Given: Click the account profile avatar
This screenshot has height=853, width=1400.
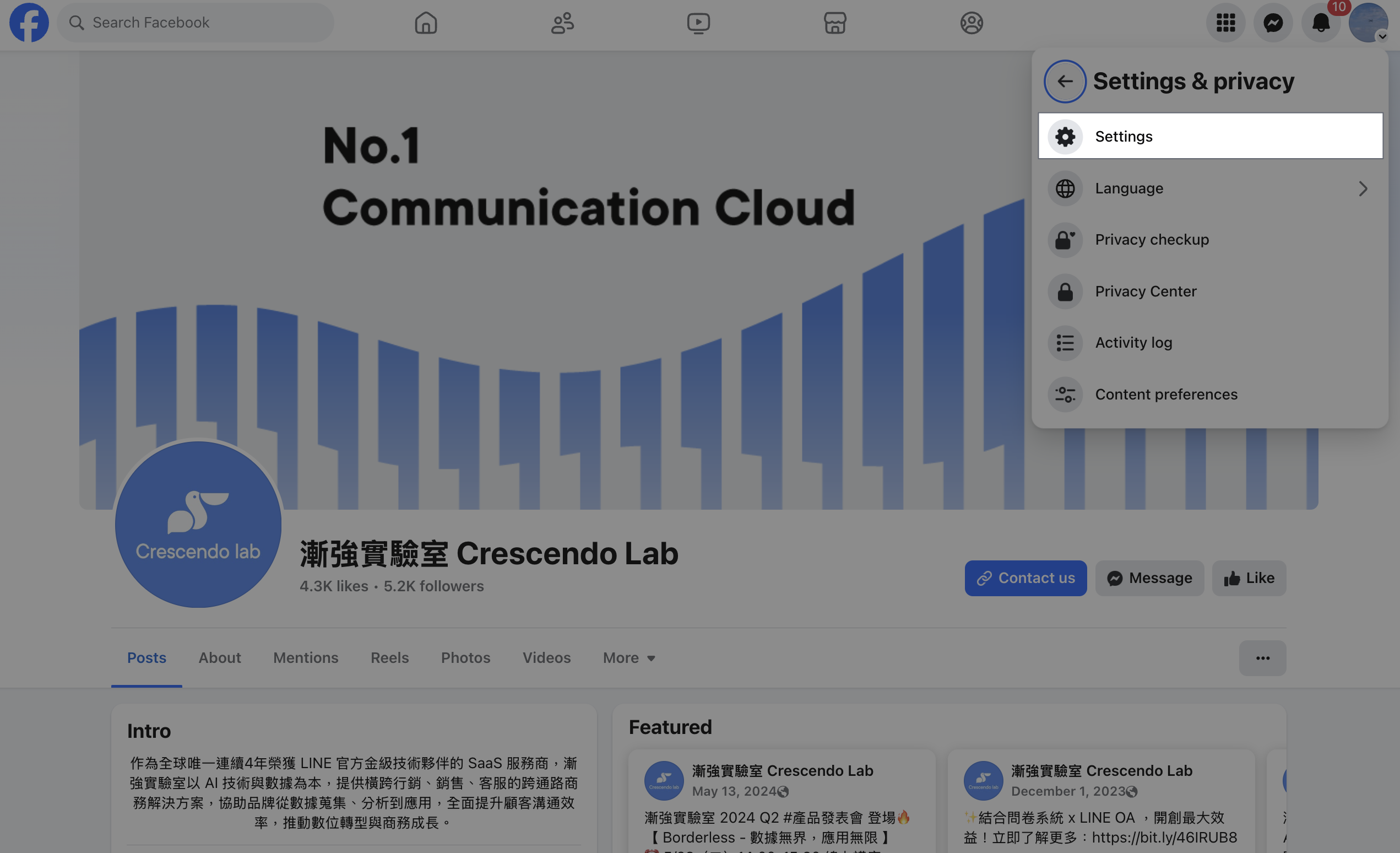Looking at the screenshot, I should [1368, 23].
